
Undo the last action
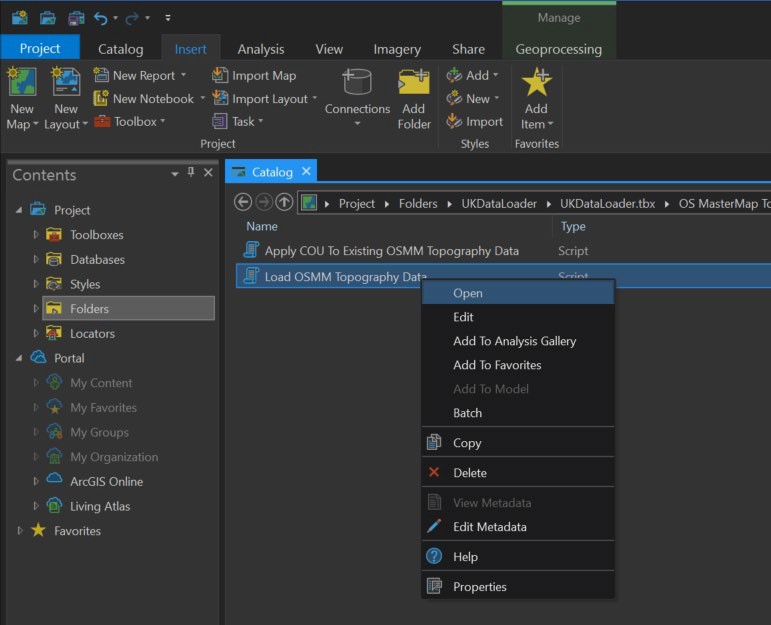pyautogui.click(x=101, y=18)
